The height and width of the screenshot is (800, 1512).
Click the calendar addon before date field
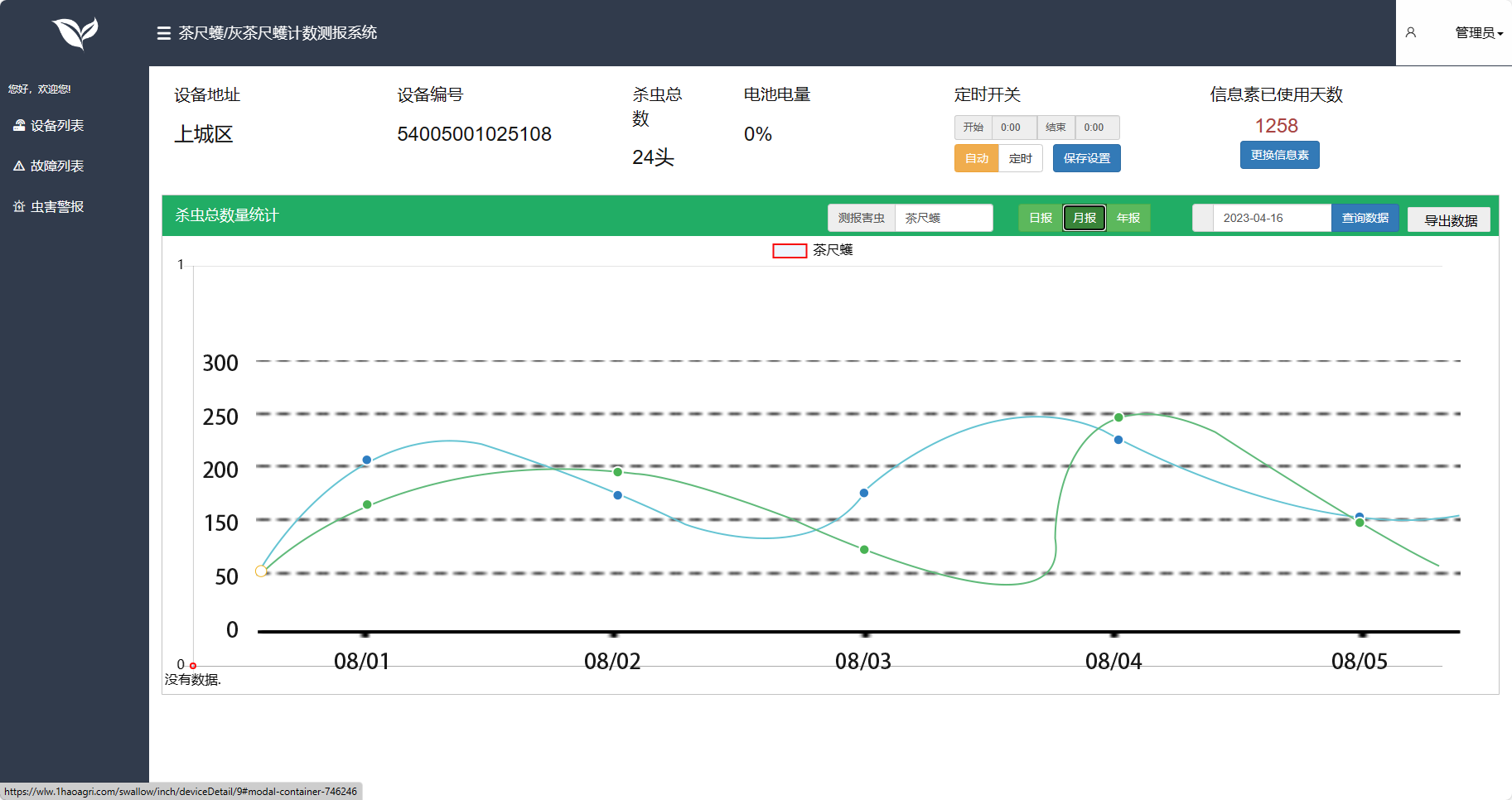pyautogui.click(x=1203, y=218)
